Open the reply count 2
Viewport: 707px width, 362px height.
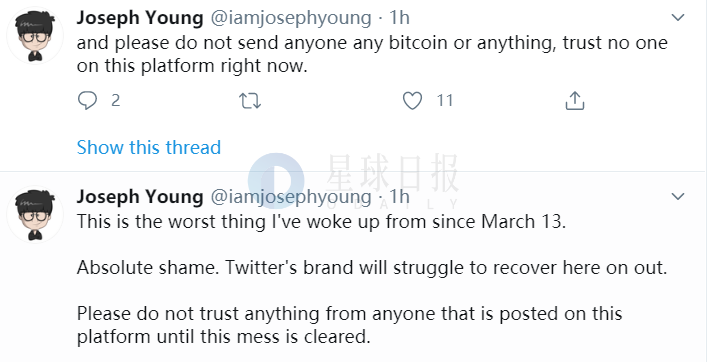(115, 101)
